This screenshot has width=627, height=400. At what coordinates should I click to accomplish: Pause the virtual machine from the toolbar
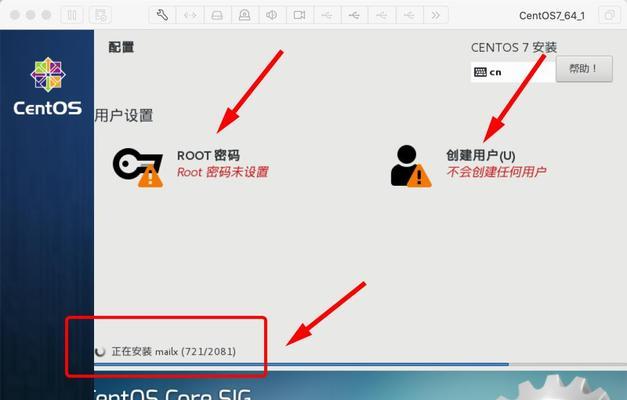[72, 15]
